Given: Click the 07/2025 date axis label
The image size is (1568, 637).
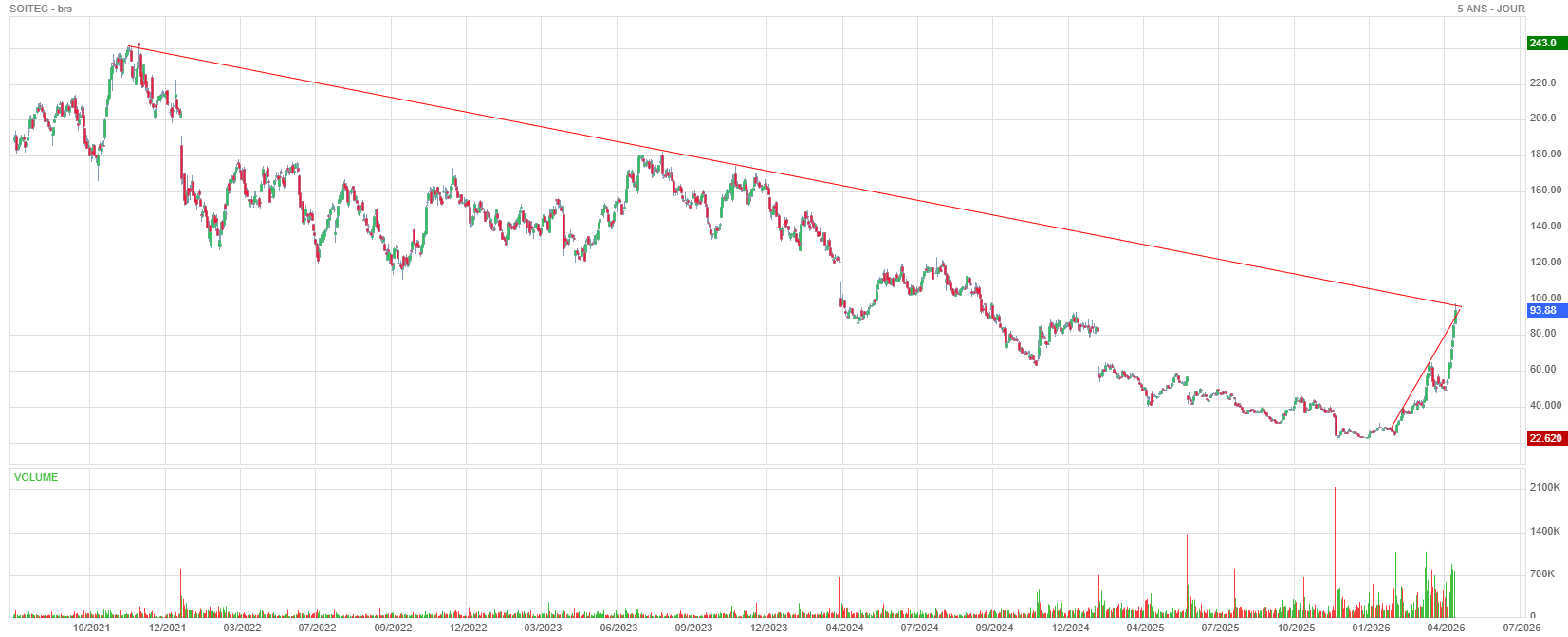Looking at the screenshot, I should tap(1220, 628).
